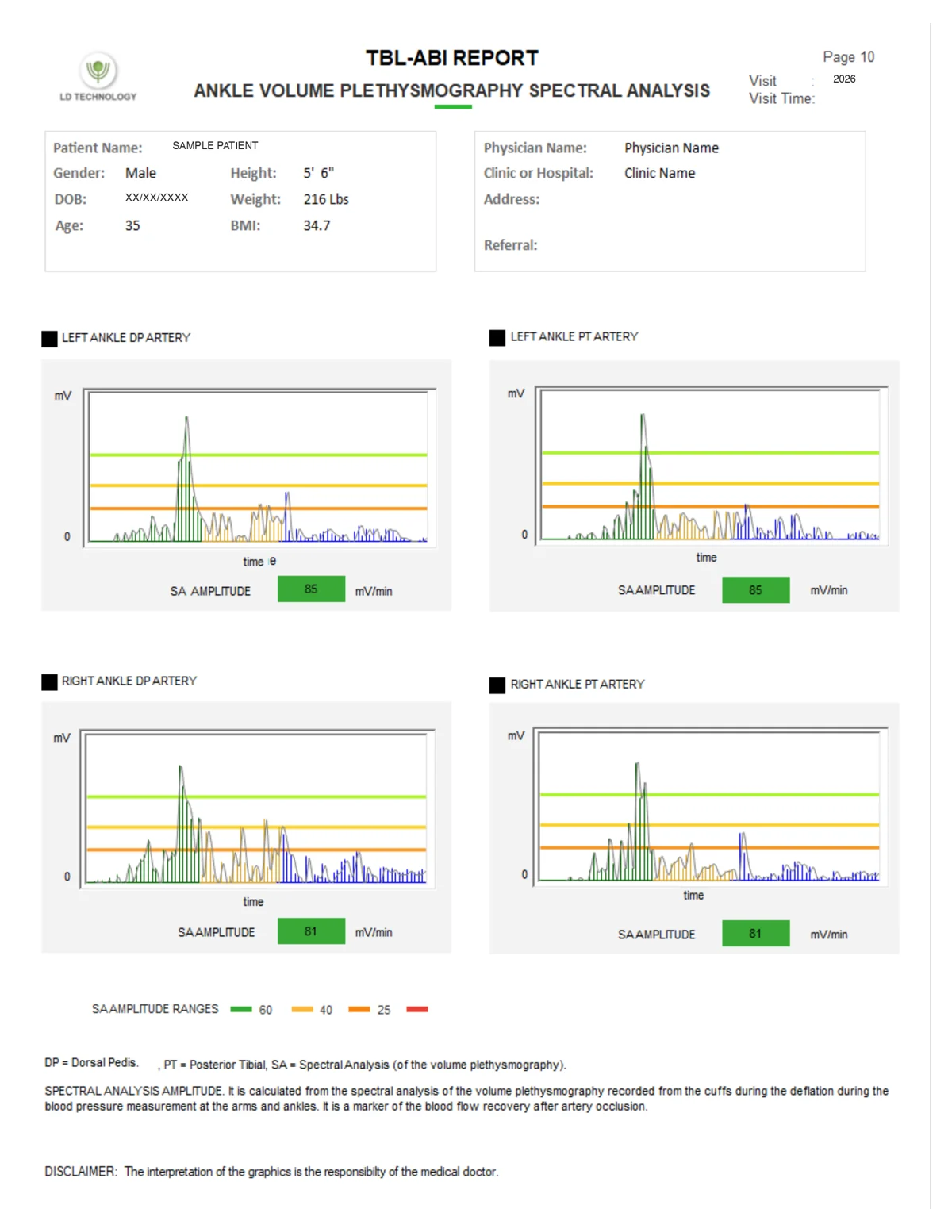This screenshot has height=1232, width=952.
Task: Click the Page 10 label
Action: pos(848,57)
